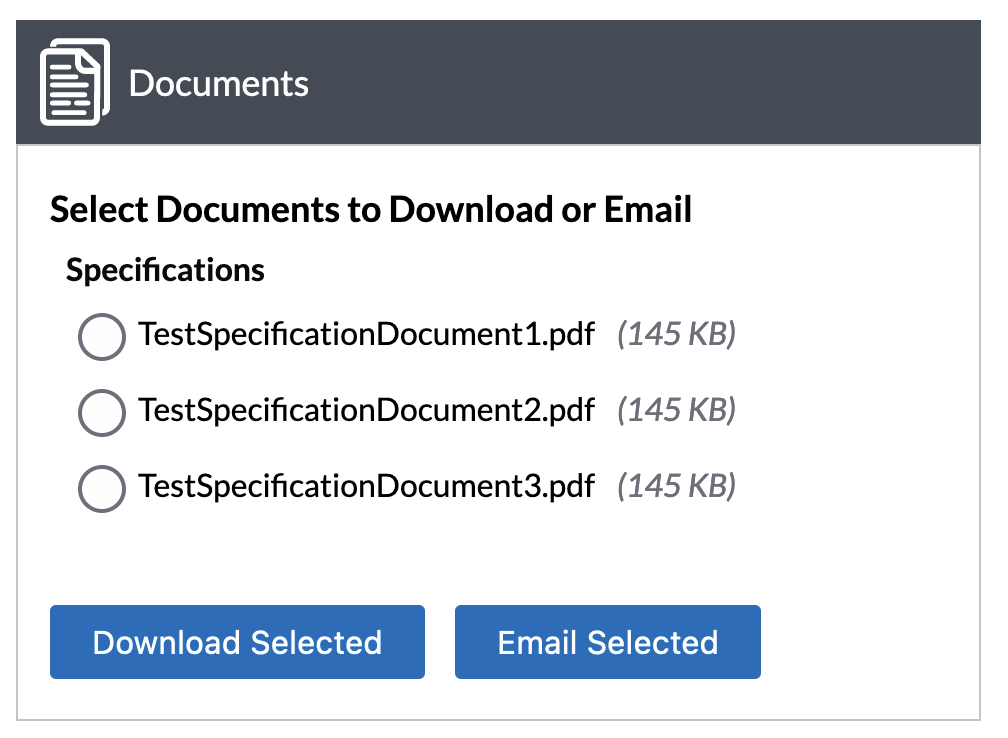Click the Documents stacked pages icon
The height and width of the screenshot is (738, 1008).
pyautogui.click(x=74, y=83)
